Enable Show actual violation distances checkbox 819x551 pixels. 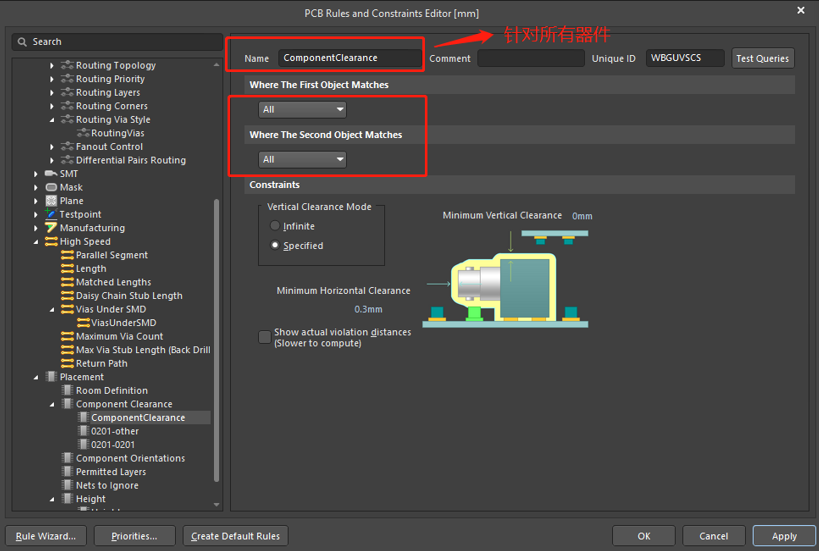(265, 337)
